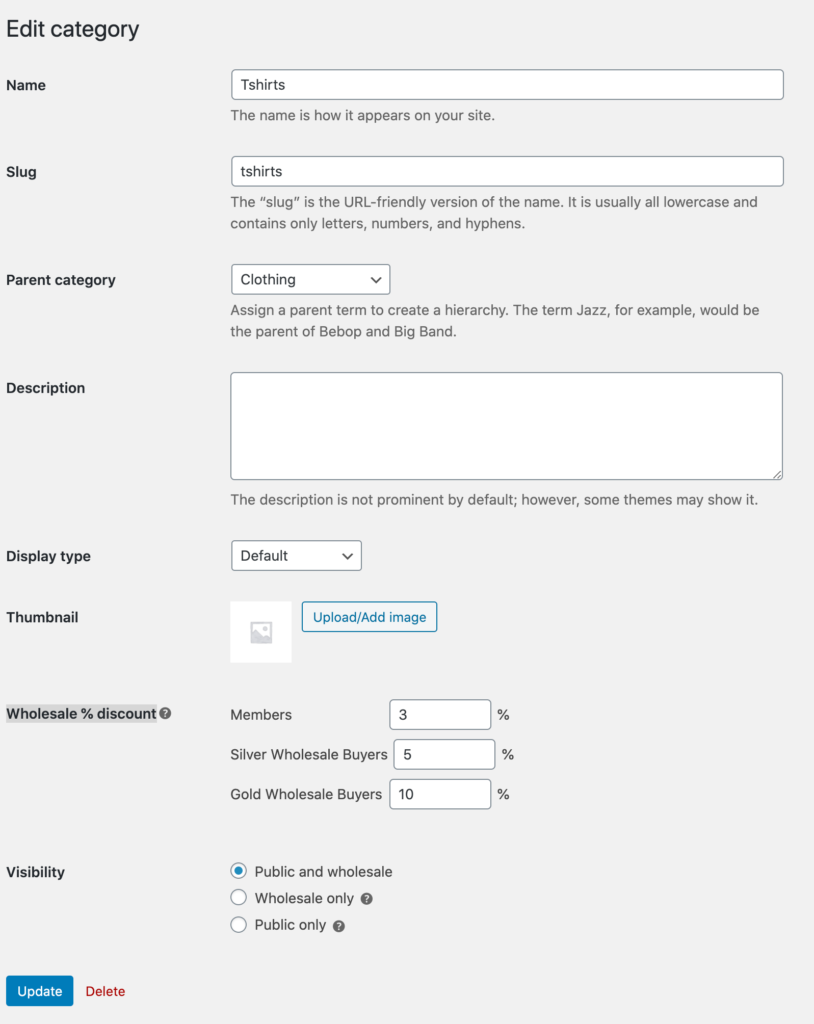The height and width of the screenshot is (1024, 814).
Task: Click inside the Description textarea
Action: 506,425
